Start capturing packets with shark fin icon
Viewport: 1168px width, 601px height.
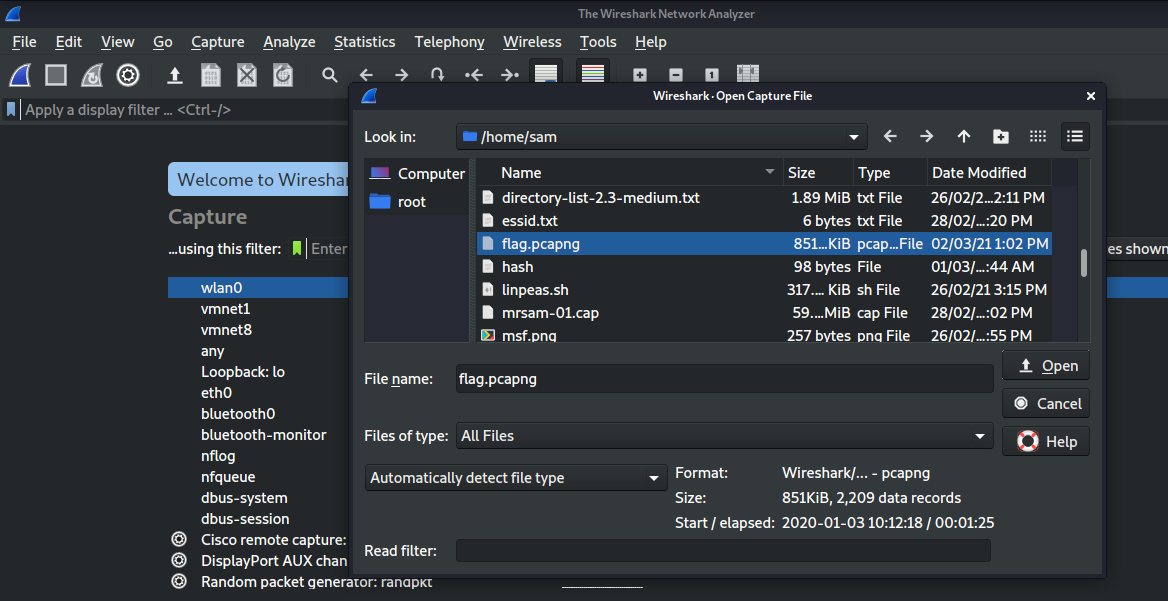click(20, 74)
